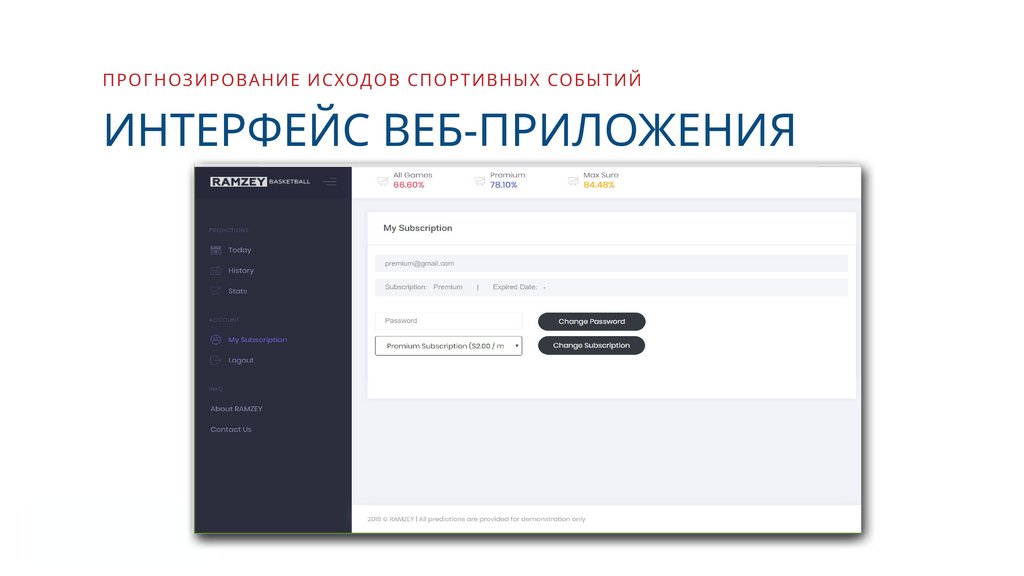Click the Logout door icon
Screen dimensions: 1024x576
coord(216,360)
